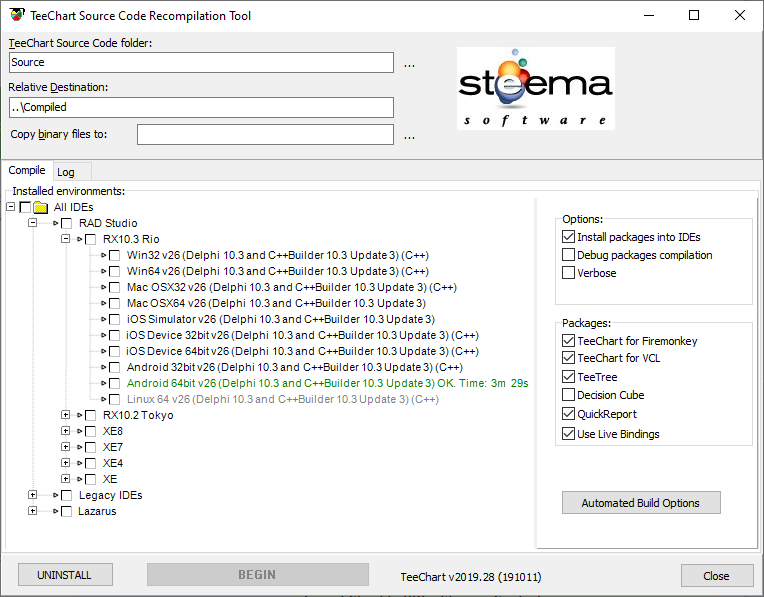Viewport: 764px width, 597px height.
Task: Click the All IDEs folder icon
Action: coord(40,208)
